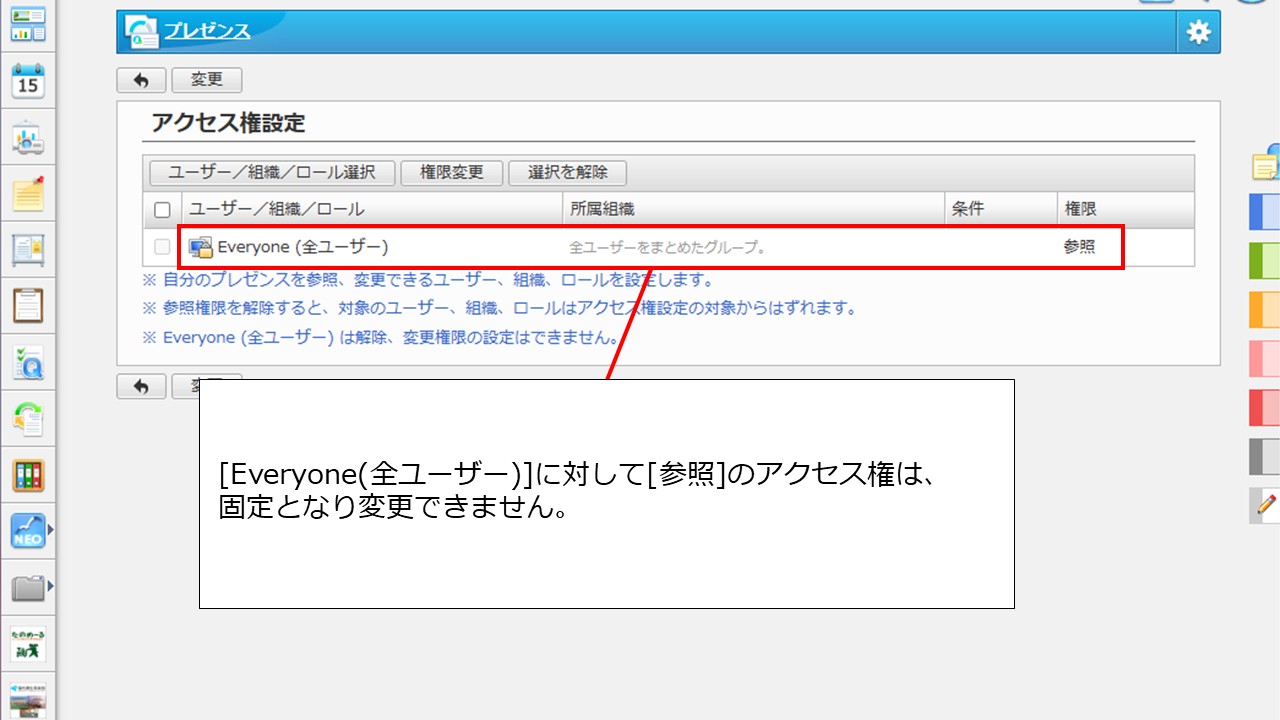Open the clipboard ToDo sidebar icon
Screen dimensions: 1280x720
(x=28, y=306)
